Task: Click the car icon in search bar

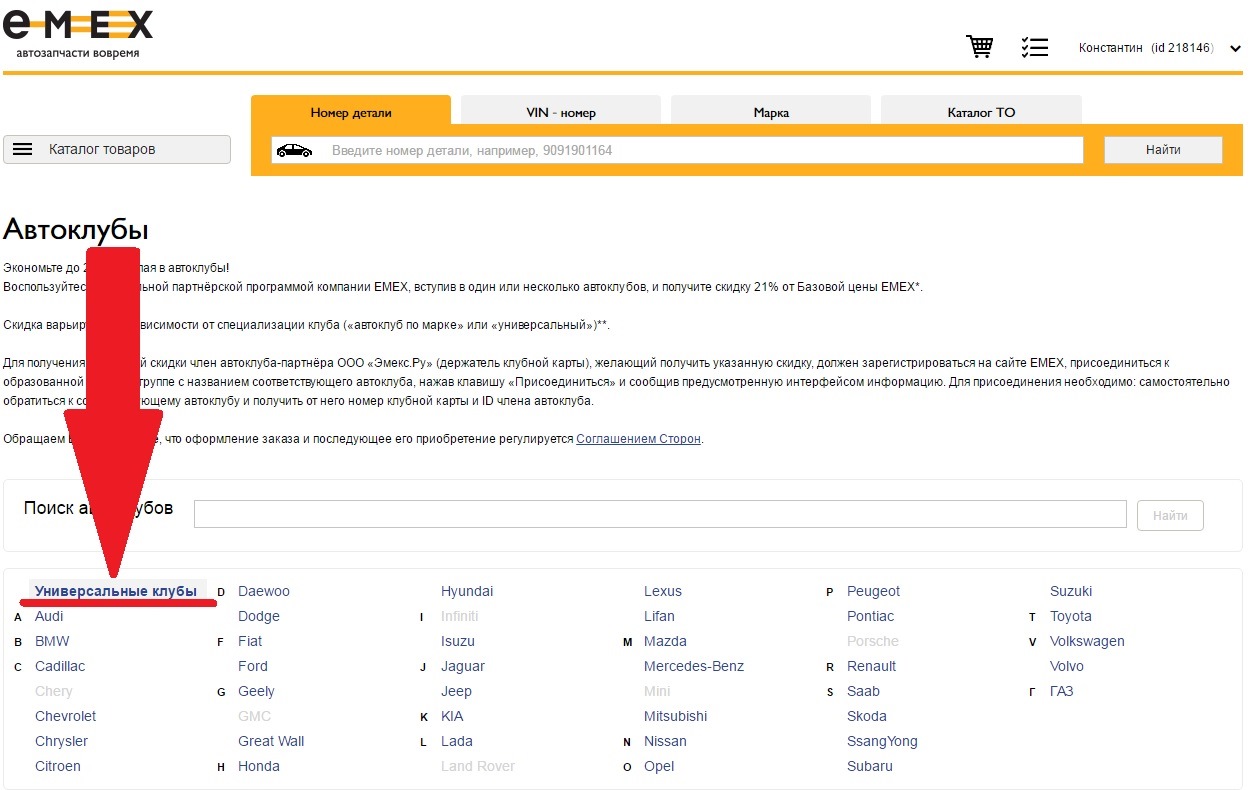Action: point(294,150)
